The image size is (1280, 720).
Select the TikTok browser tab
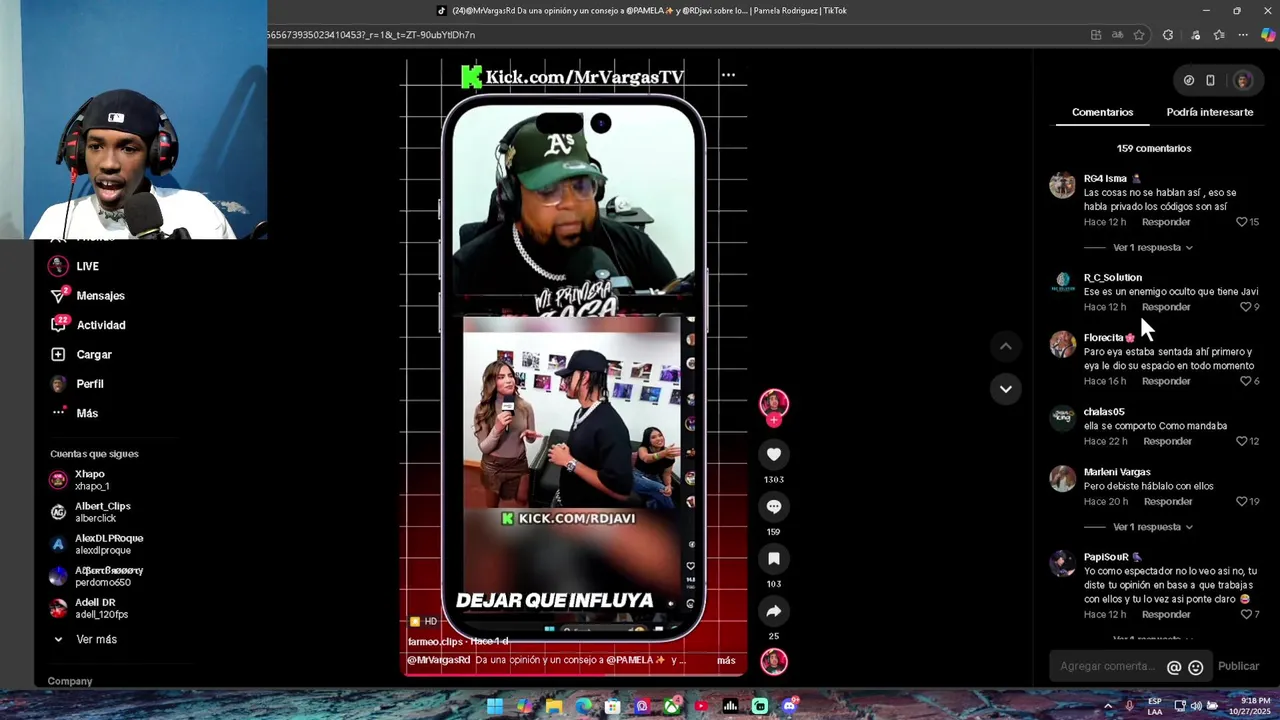(642, 11)
